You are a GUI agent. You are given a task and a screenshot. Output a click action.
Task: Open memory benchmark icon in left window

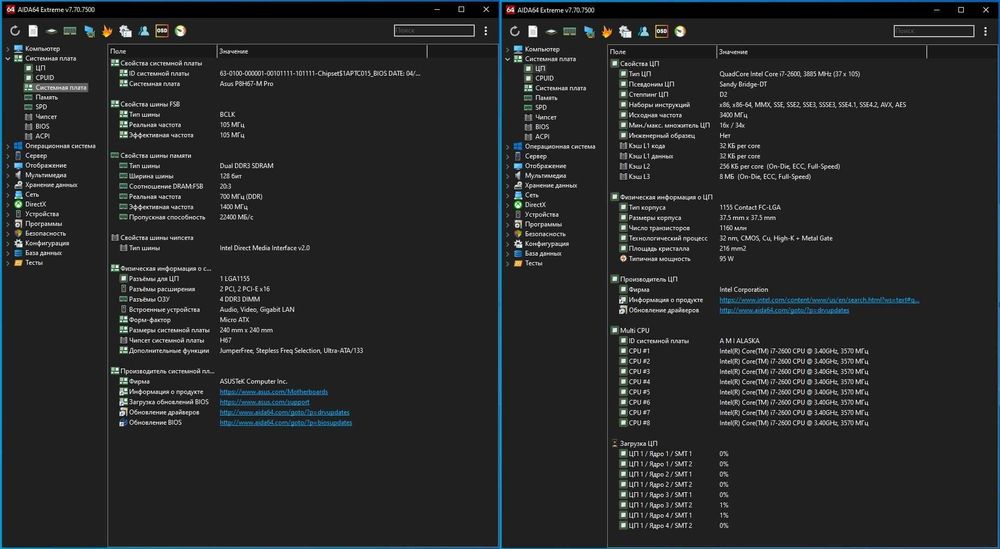(x=70, y=31)
